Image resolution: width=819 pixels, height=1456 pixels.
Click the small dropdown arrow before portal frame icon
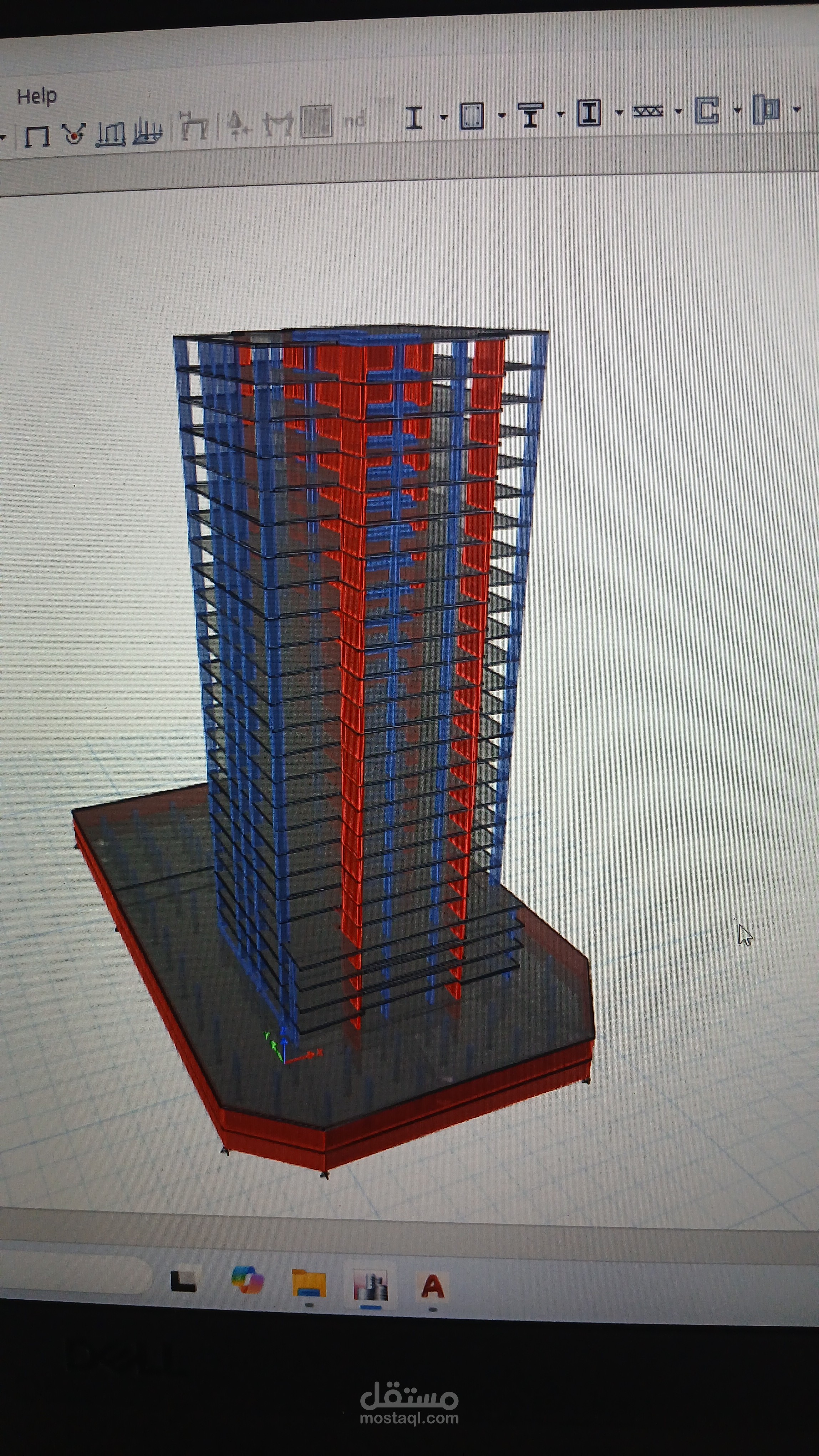tap(3, 137)
